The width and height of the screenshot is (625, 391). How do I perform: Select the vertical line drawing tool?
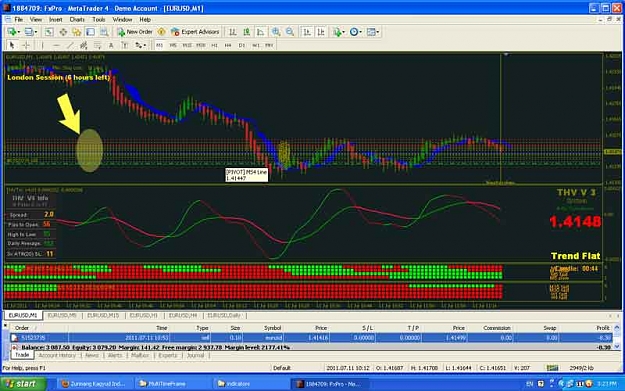[42, 45]
